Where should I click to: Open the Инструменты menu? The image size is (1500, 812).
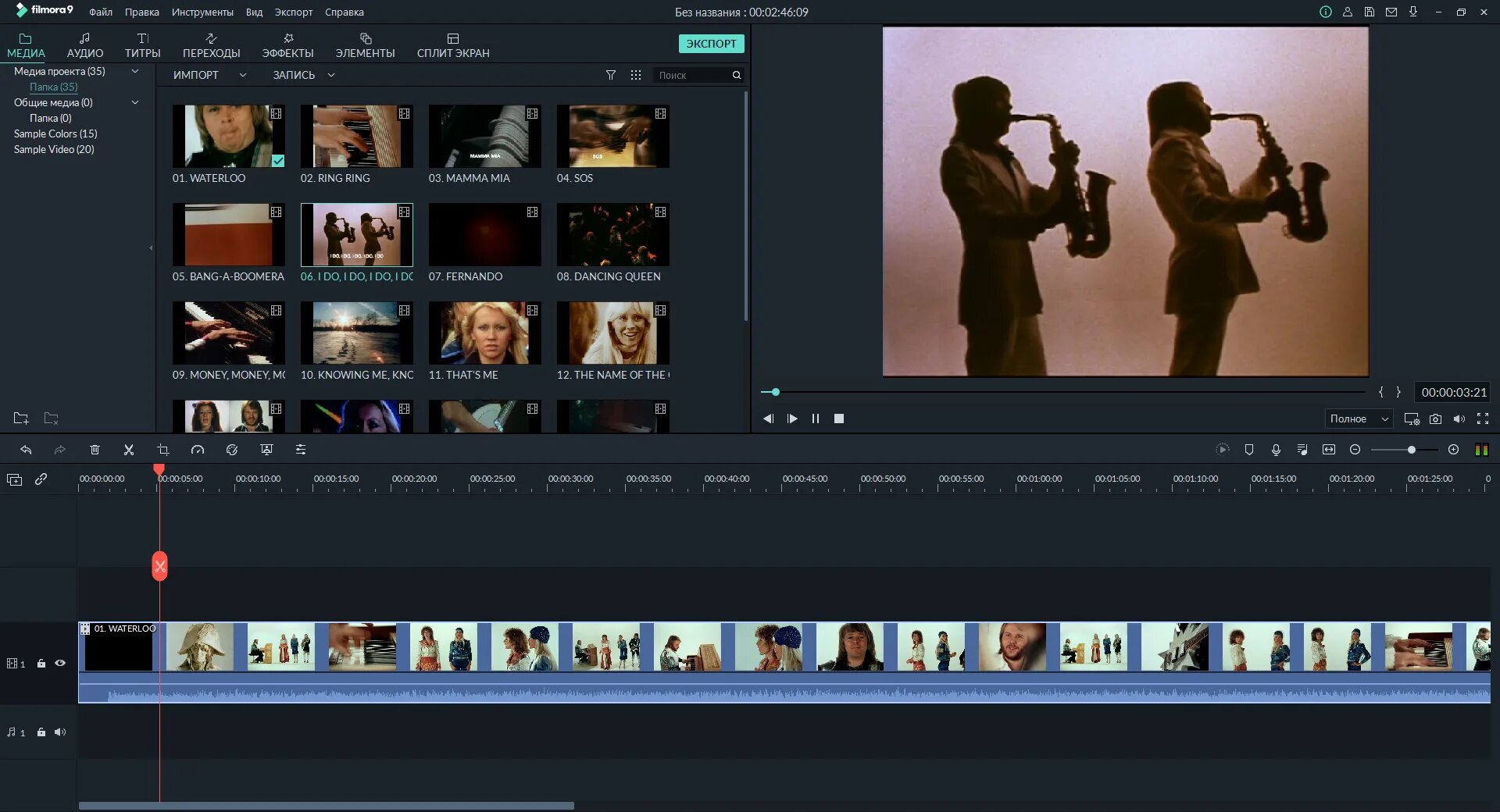(x=202, y=12)
